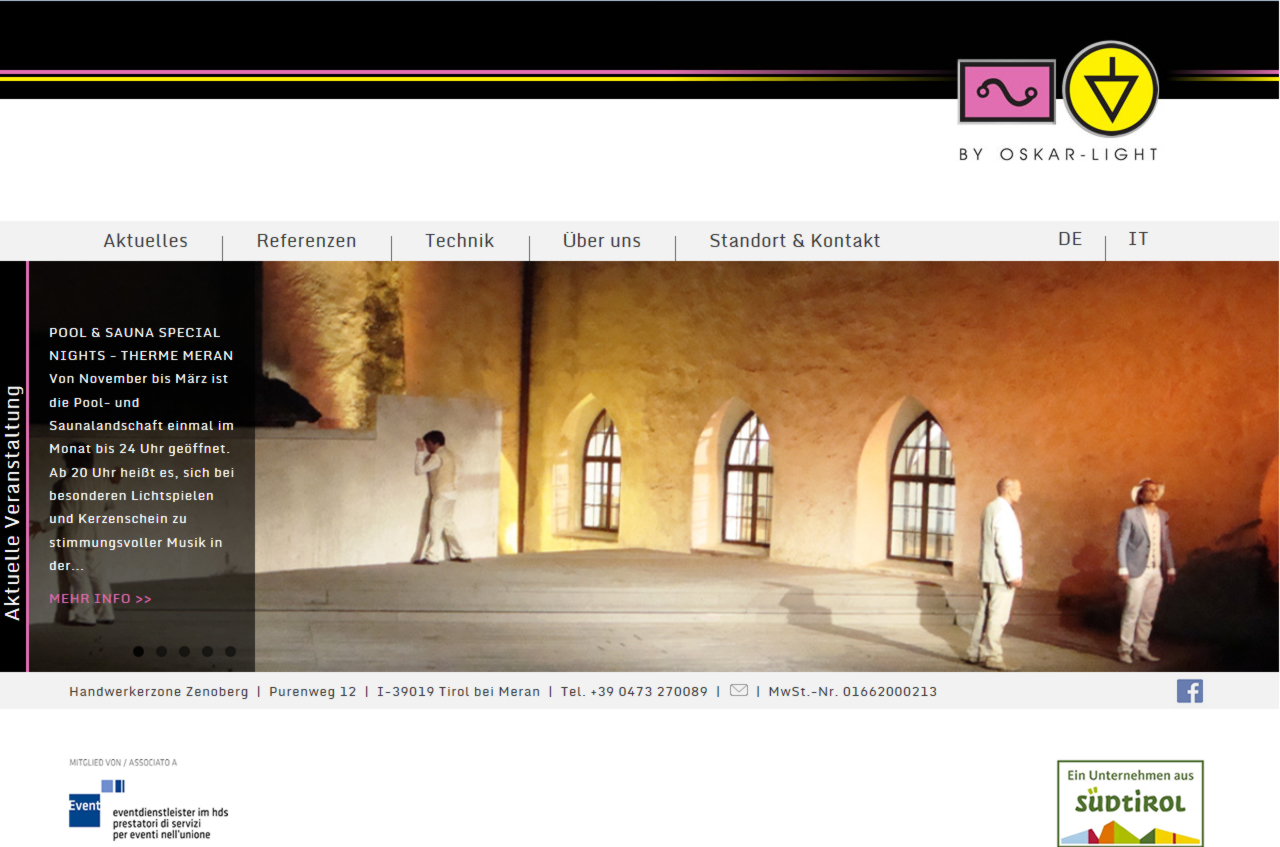Click the pink sine-wave logo
1280x847 pixels.
pyautogui.click(x=1006, y=92)
